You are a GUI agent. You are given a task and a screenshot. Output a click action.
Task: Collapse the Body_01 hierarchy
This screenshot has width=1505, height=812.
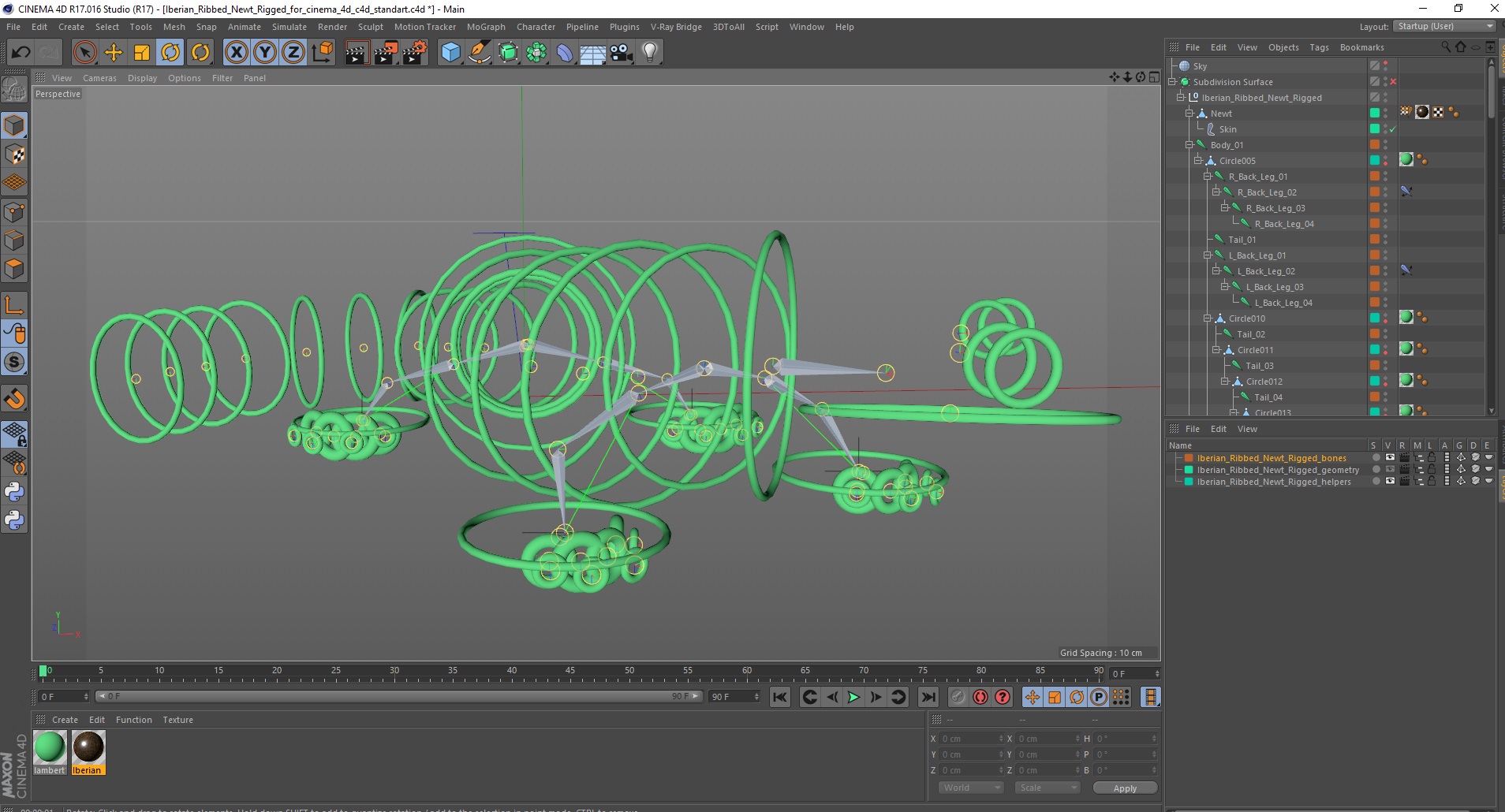tap(1189, 145)
